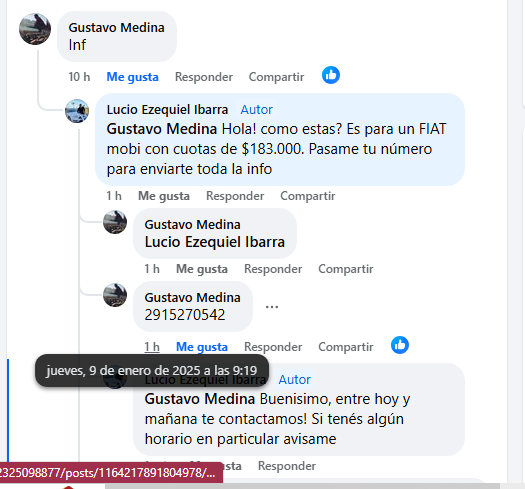Open the '1 h' timestamp under the phone number
The image size is (525, 489).
(x=152, y=347)
